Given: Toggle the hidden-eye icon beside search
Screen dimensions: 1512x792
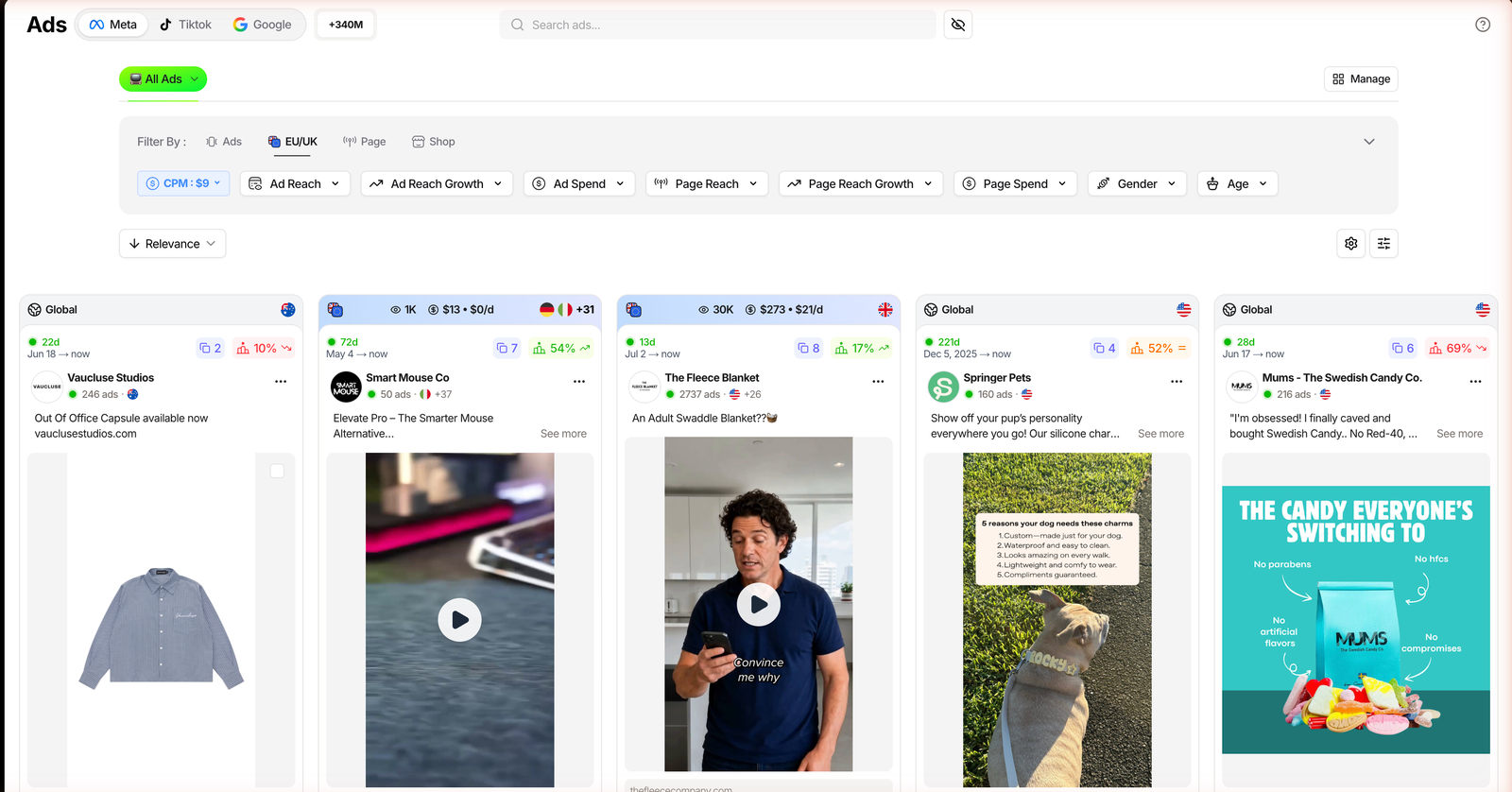Looking at the screenshot, I should [x=958, y=25].
